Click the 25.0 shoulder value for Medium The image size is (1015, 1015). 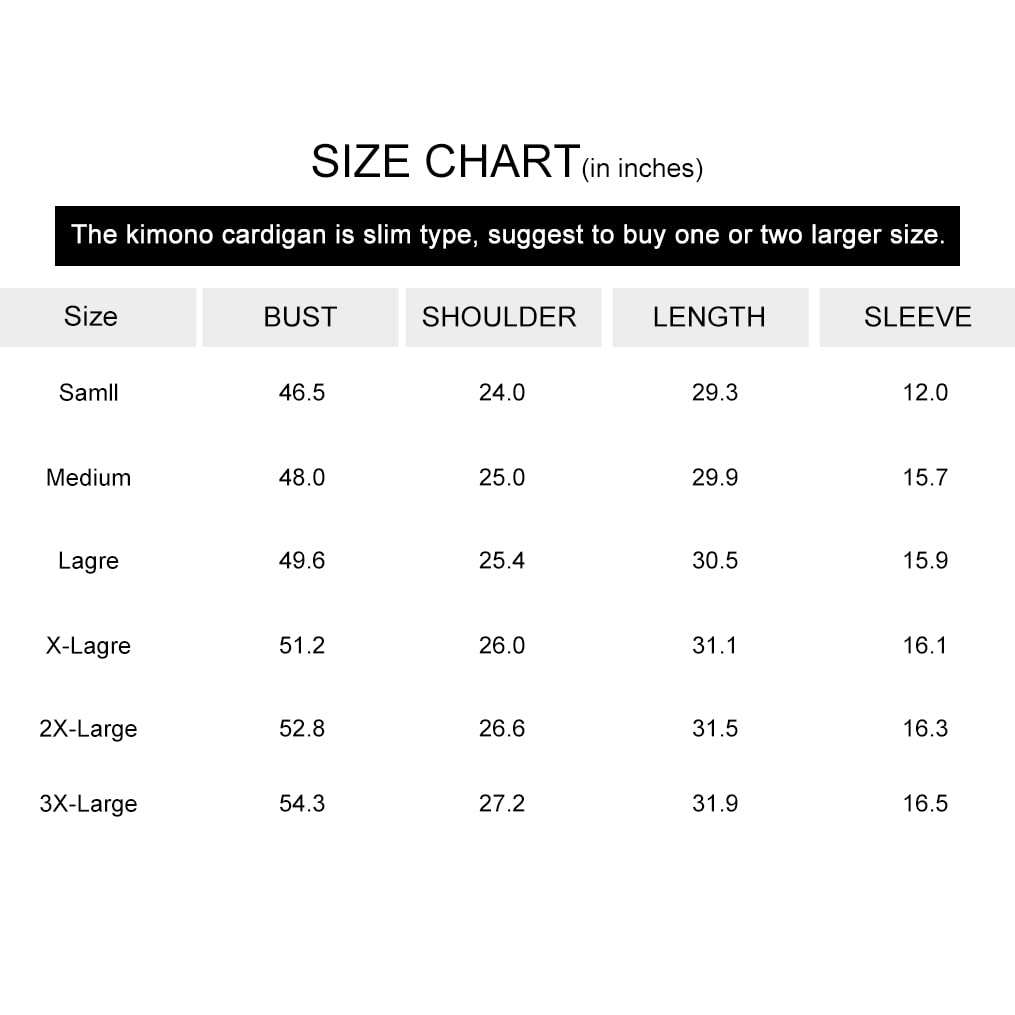tap(502, 477)
